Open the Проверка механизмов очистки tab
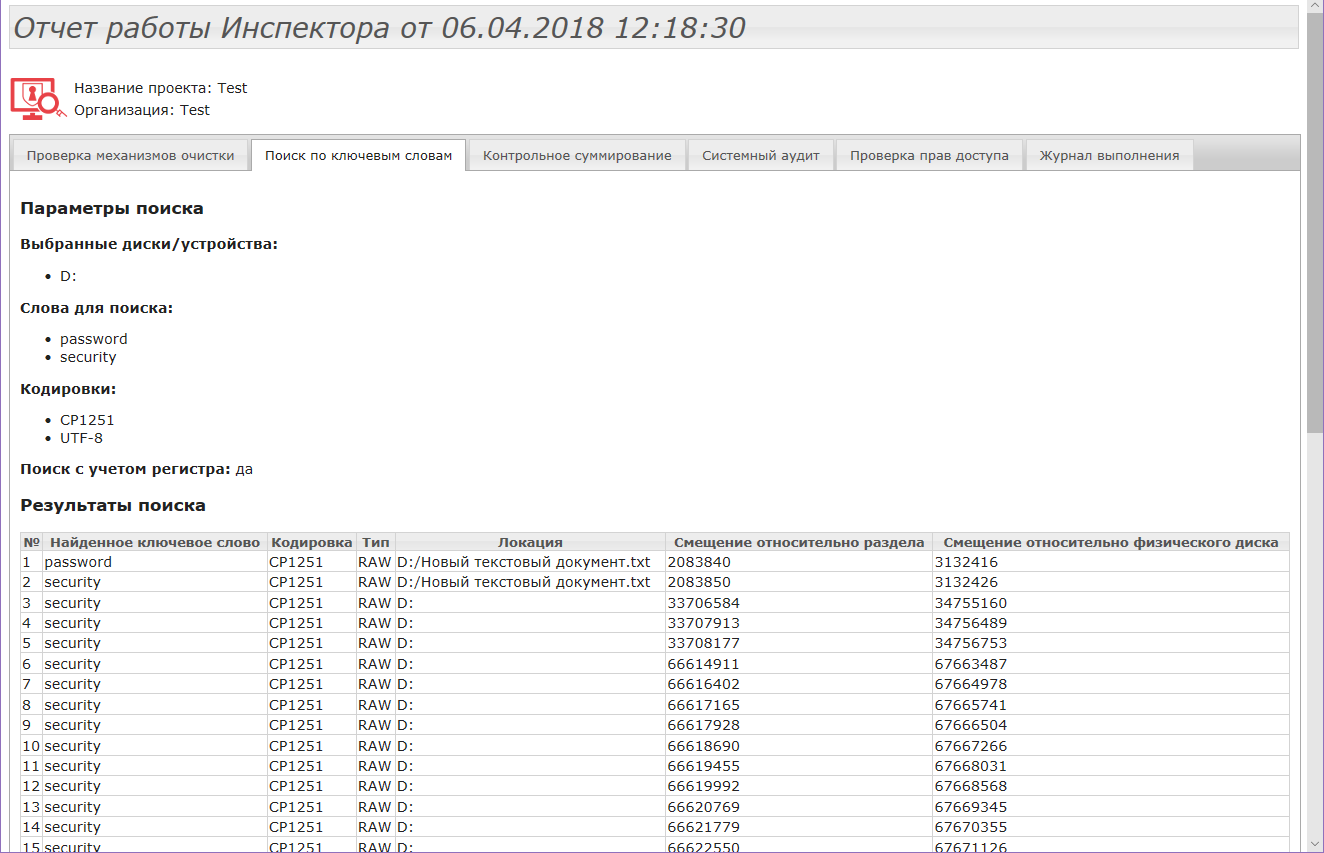The height and width of the screenshot is (853, 1324). pos(130,155)
